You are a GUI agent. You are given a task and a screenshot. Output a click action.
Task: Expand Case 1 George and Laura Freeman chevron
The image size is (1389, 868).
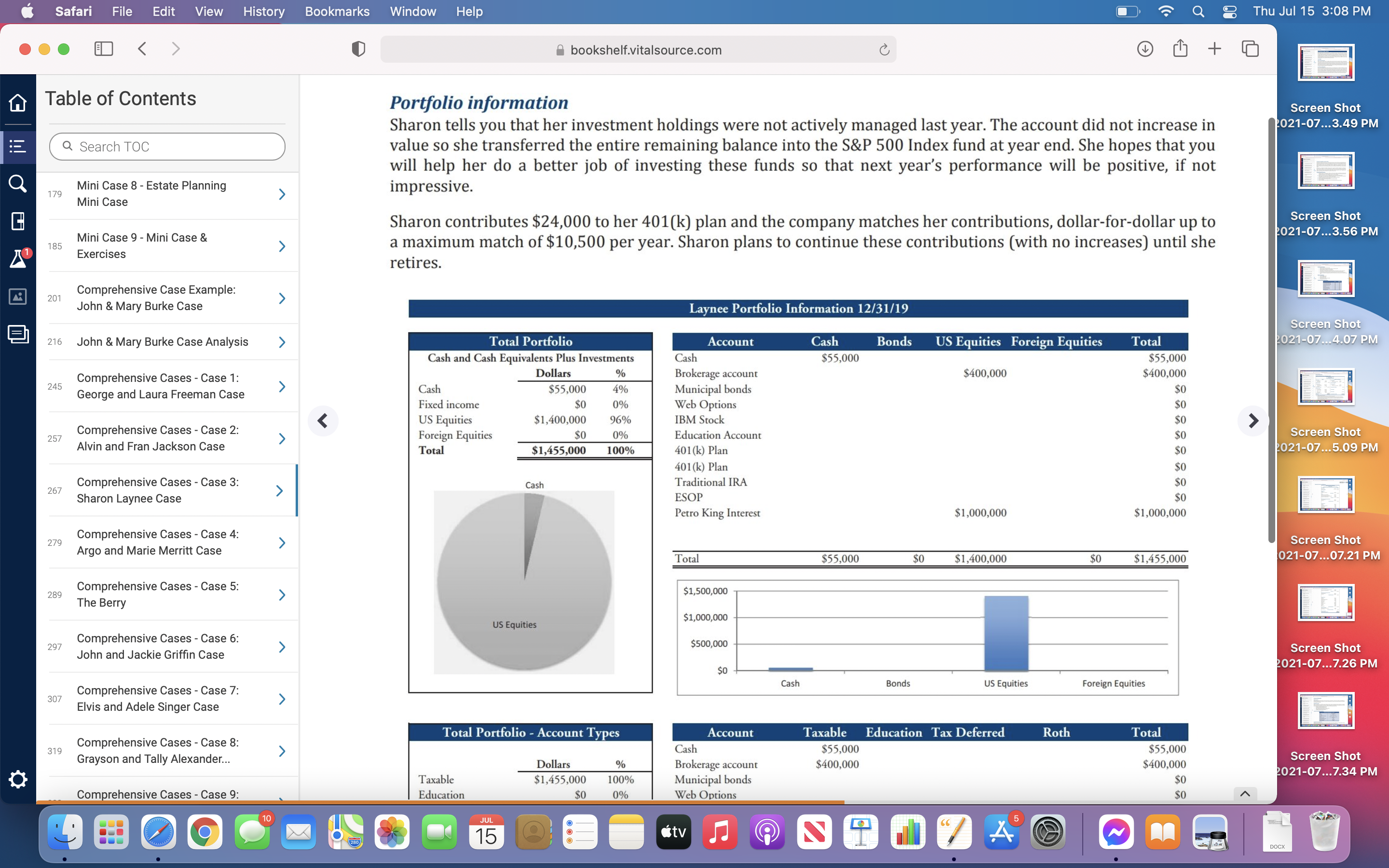[282, 386]
